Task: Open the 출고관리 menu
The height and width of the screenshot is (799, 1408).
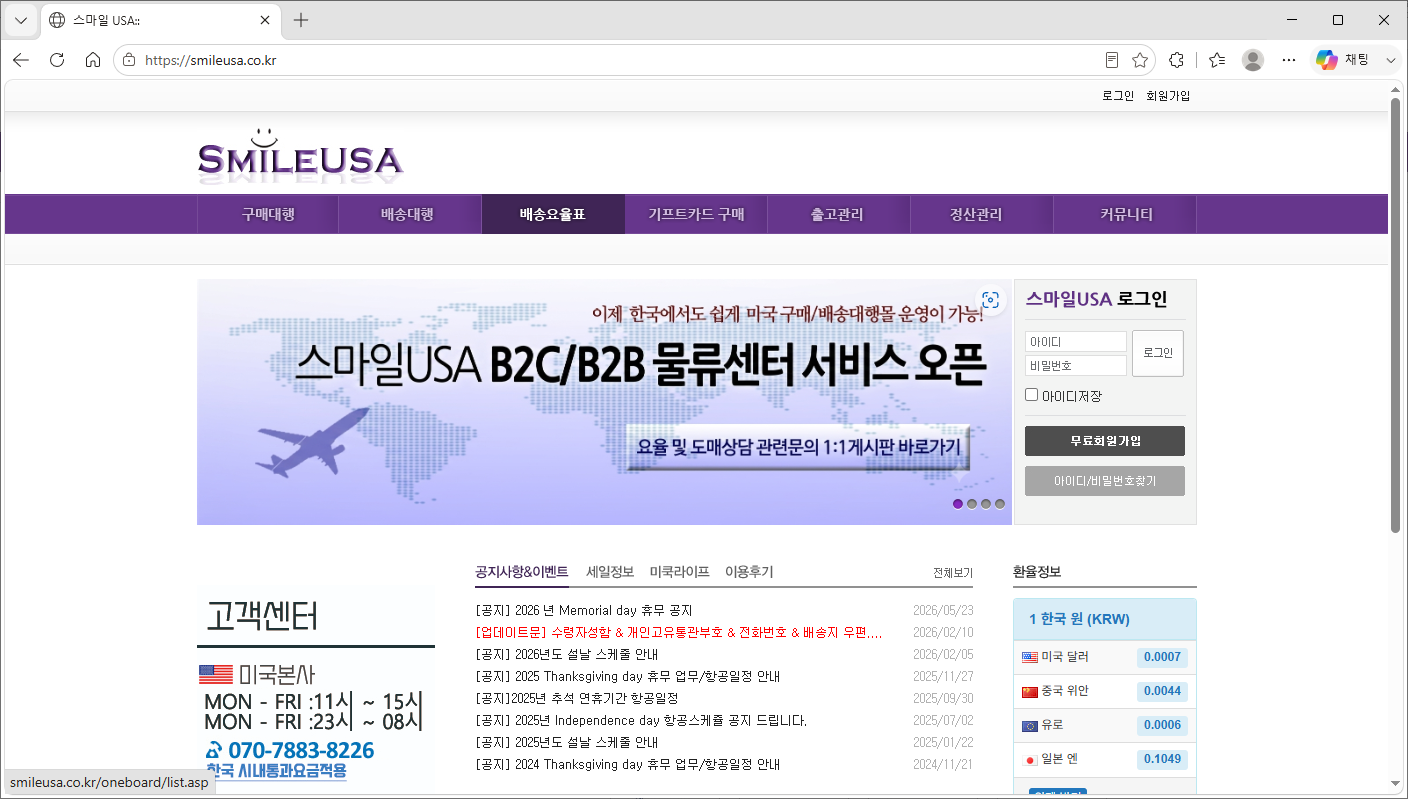Action: click(838, 214)
